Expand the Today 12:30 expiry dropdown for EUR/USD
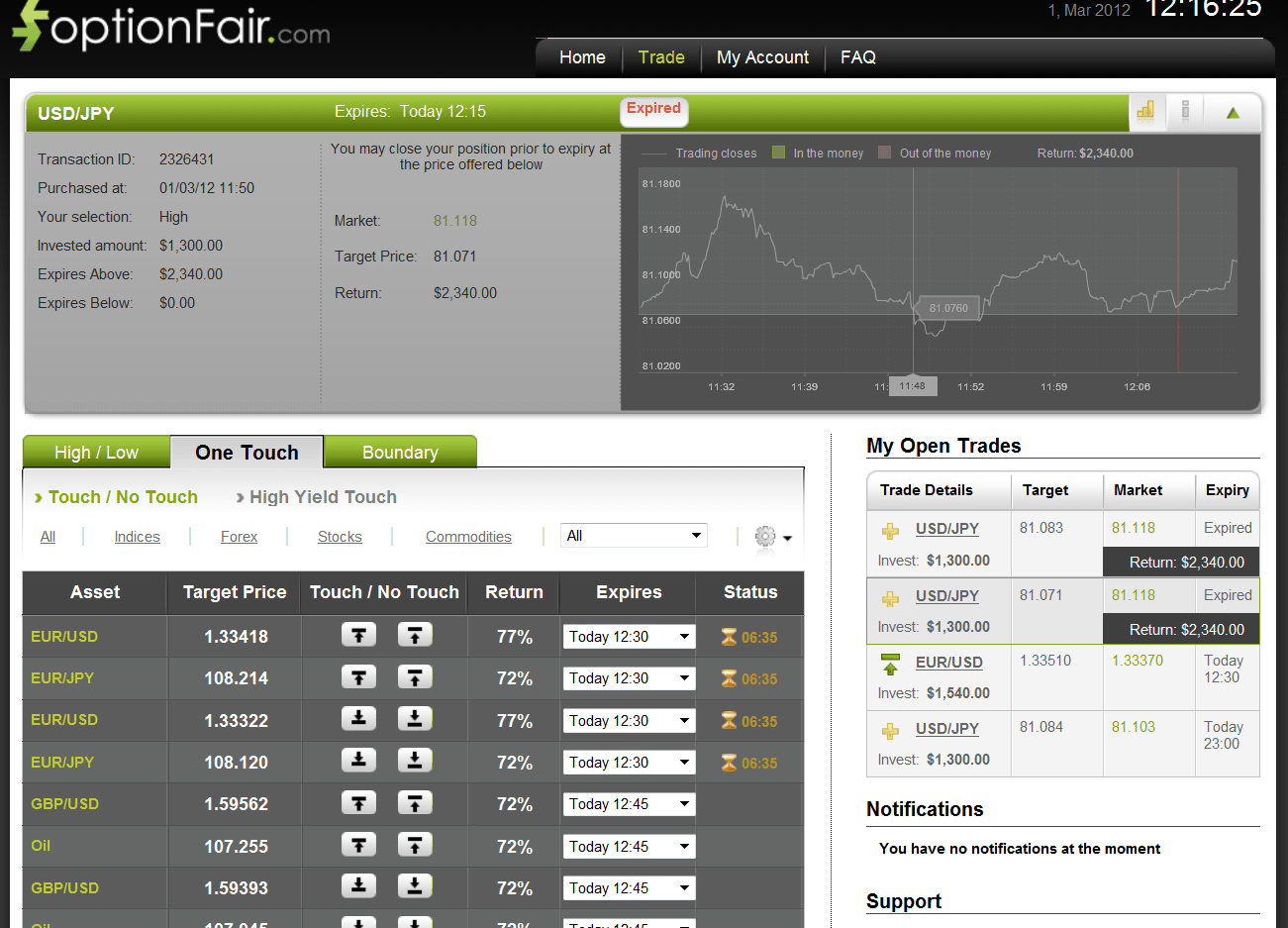This screenshot has width=1288, height=928. (x=628, y=635)
